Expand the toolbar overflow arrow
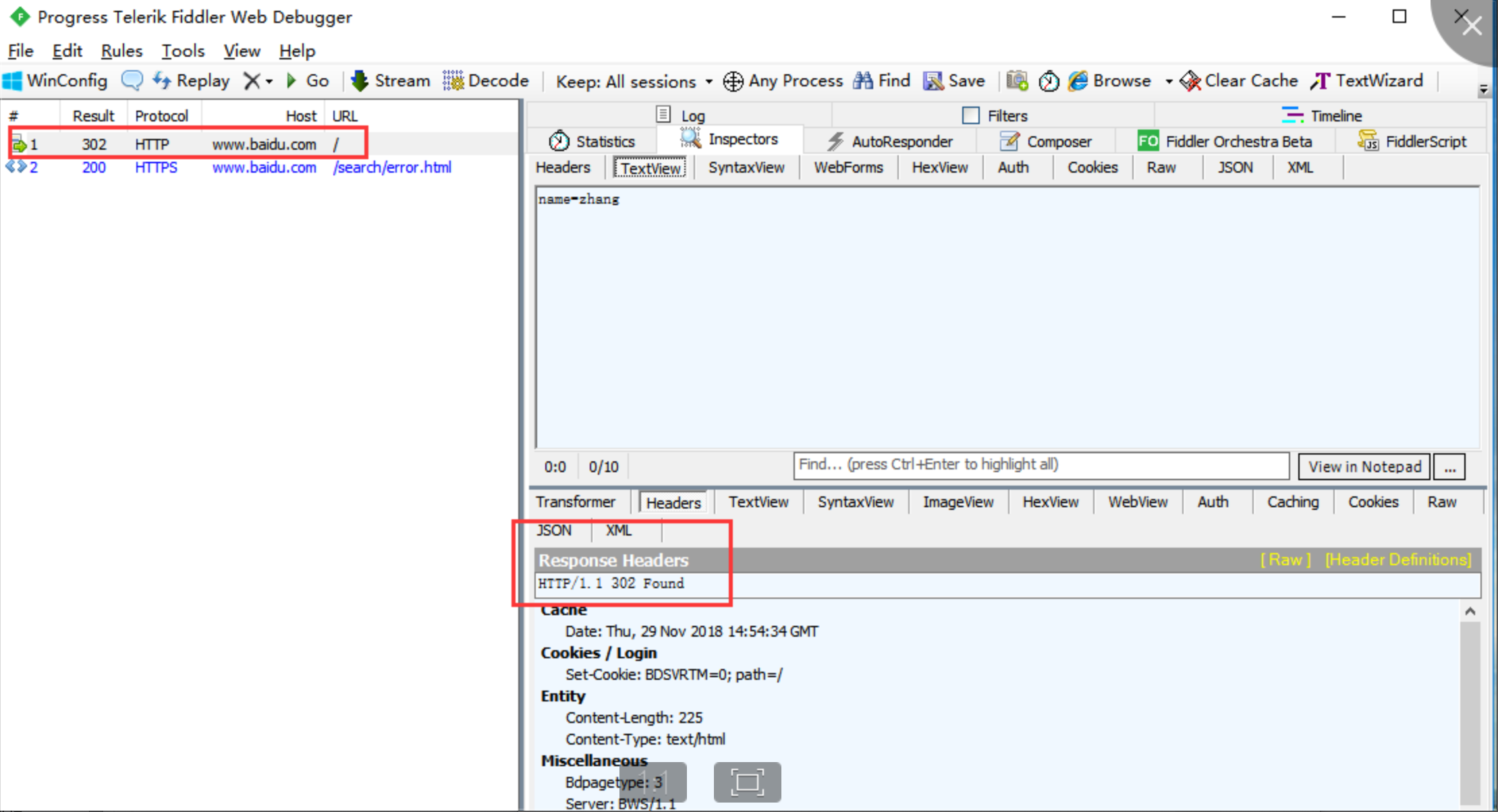Viewport: 1498px width, 812px height. pos(1483,88)
